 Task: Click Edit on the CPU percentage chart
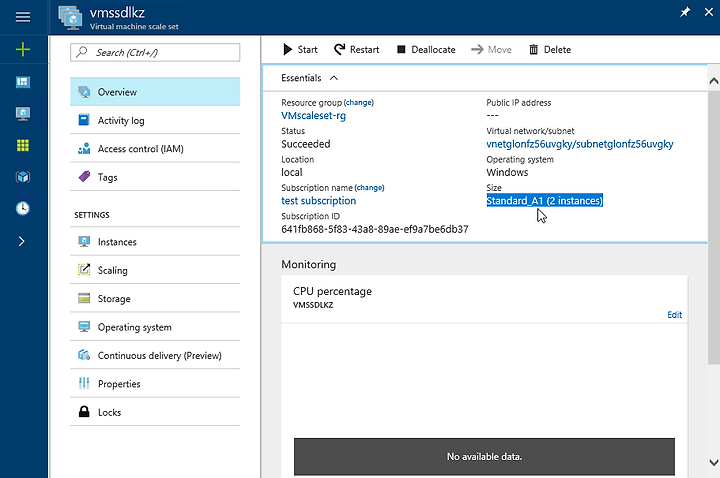click(675, 315)
